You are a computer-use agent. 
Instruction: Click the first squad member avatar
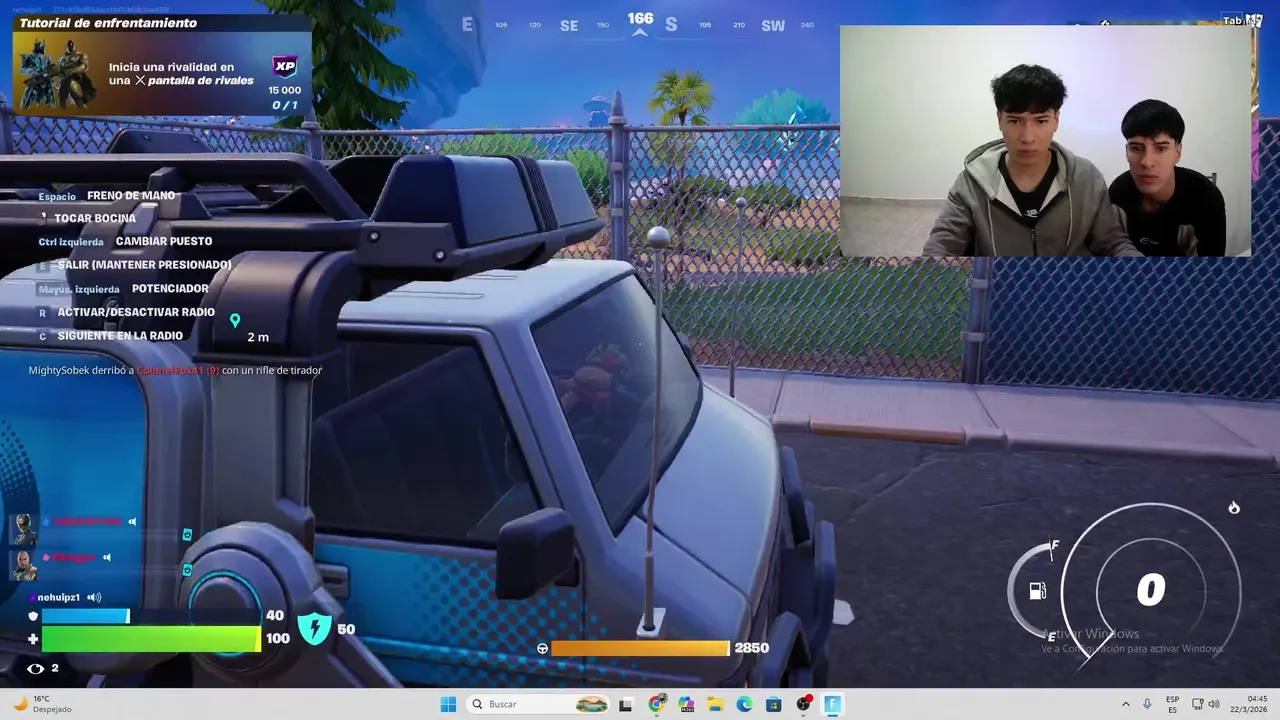coord(24,527)
